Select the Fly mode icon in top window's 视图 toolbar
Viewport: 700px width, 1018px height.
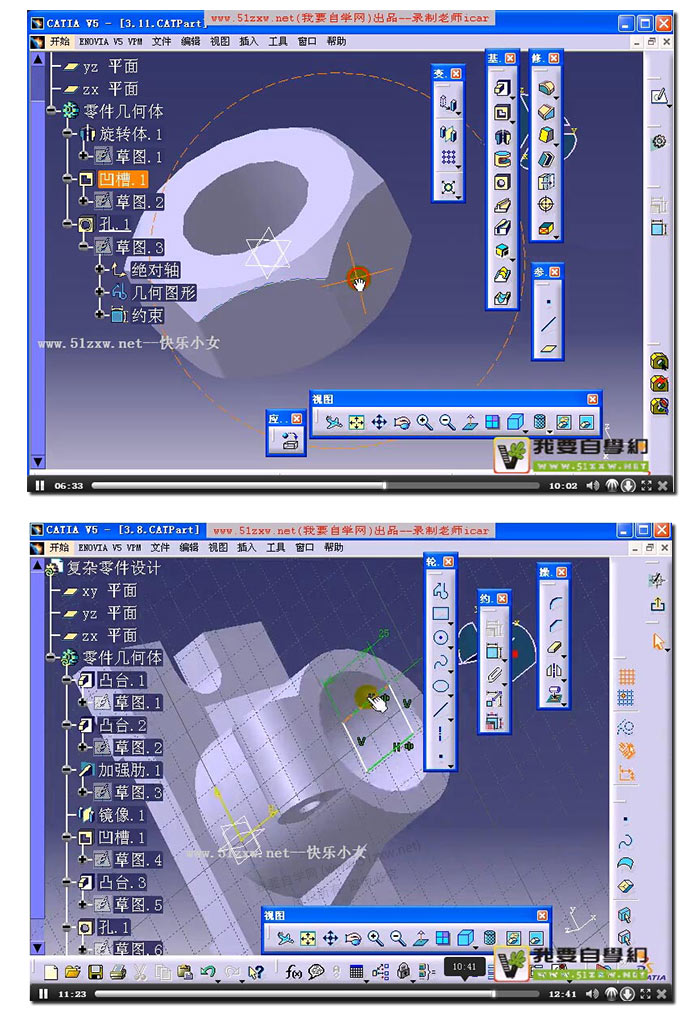tap(333, 423)
